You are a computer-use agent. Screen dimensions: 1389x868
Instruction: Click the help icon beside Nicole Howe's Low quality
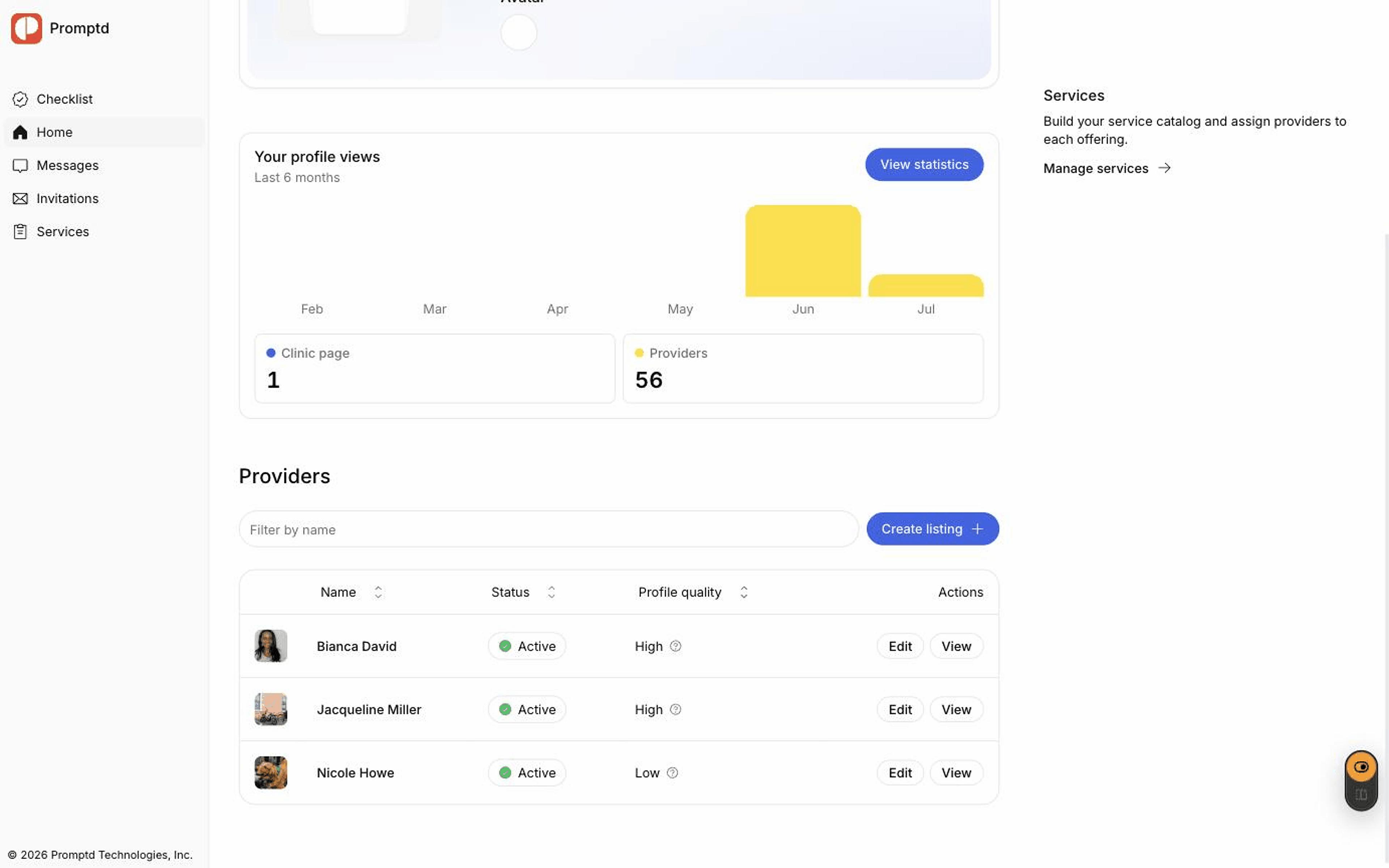[672, 773]
